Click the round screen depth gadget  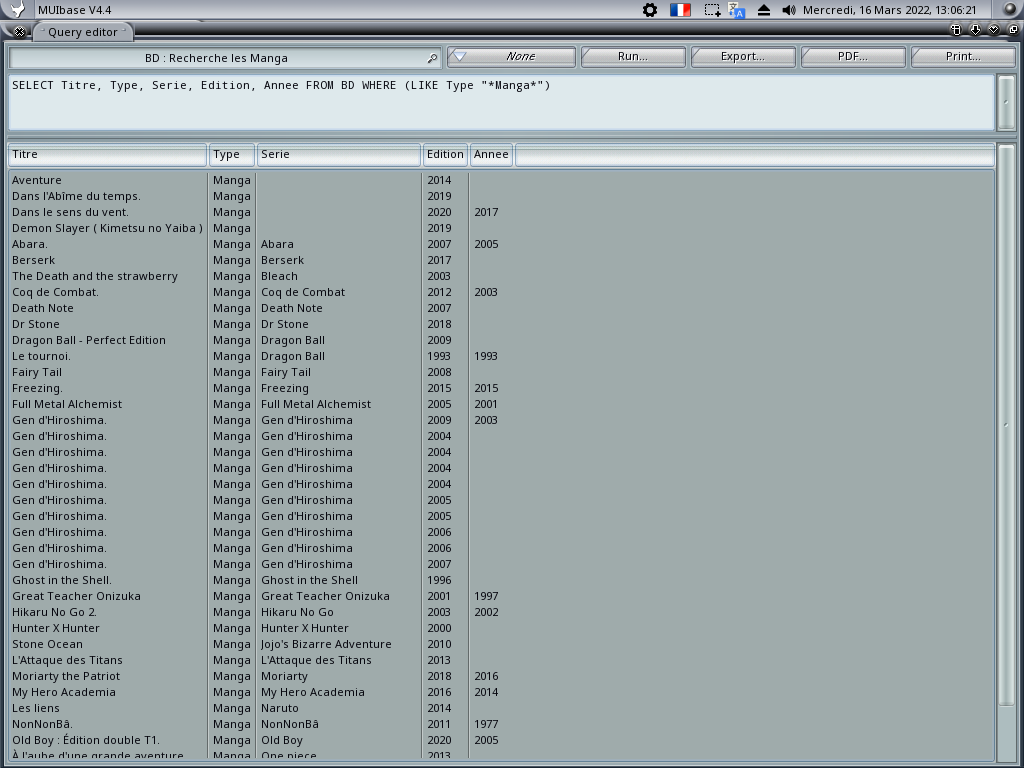click(1010, 9)
